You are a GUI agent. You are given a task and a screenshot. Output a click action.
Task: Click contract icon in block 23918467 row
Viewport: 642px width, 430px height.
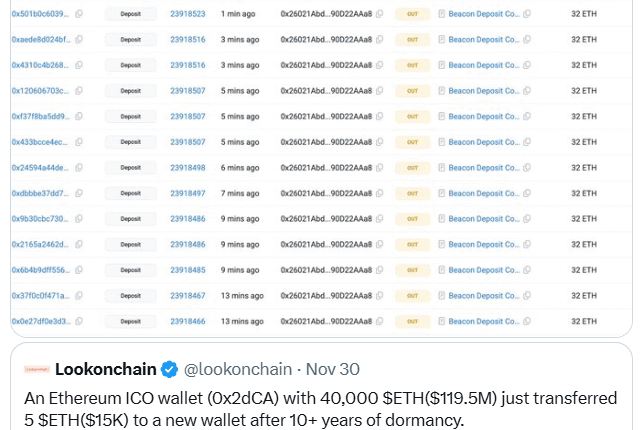tap(442, 296)
